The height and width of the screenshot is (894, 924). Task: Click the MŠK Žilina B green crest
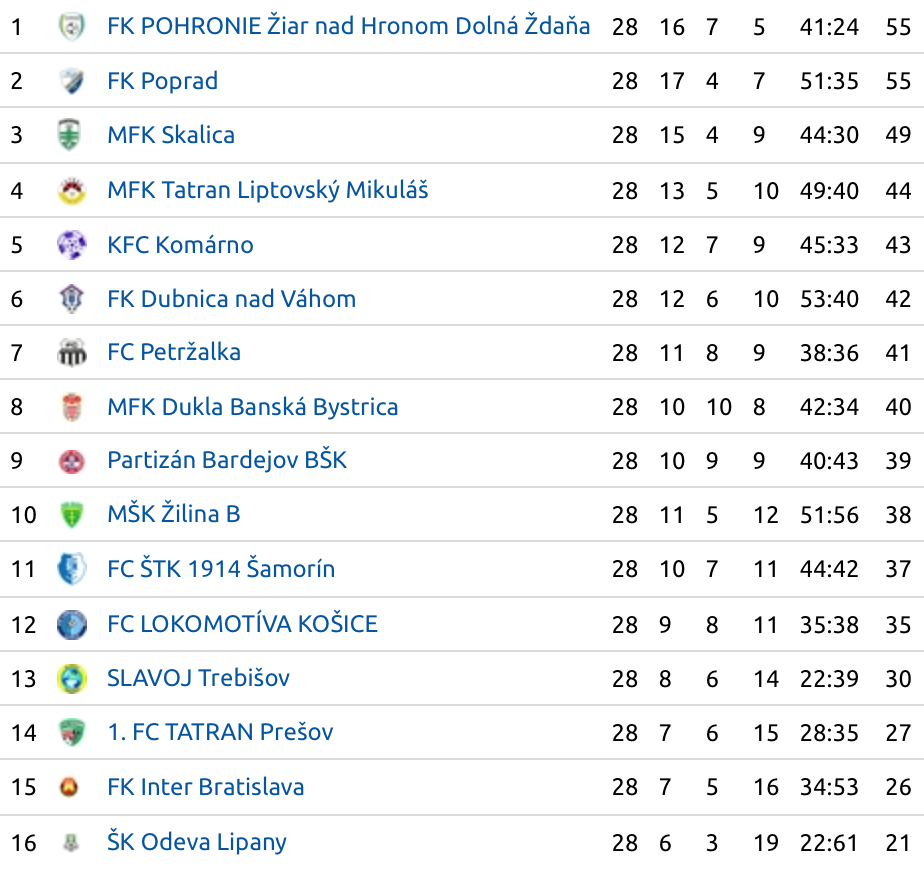71,514
